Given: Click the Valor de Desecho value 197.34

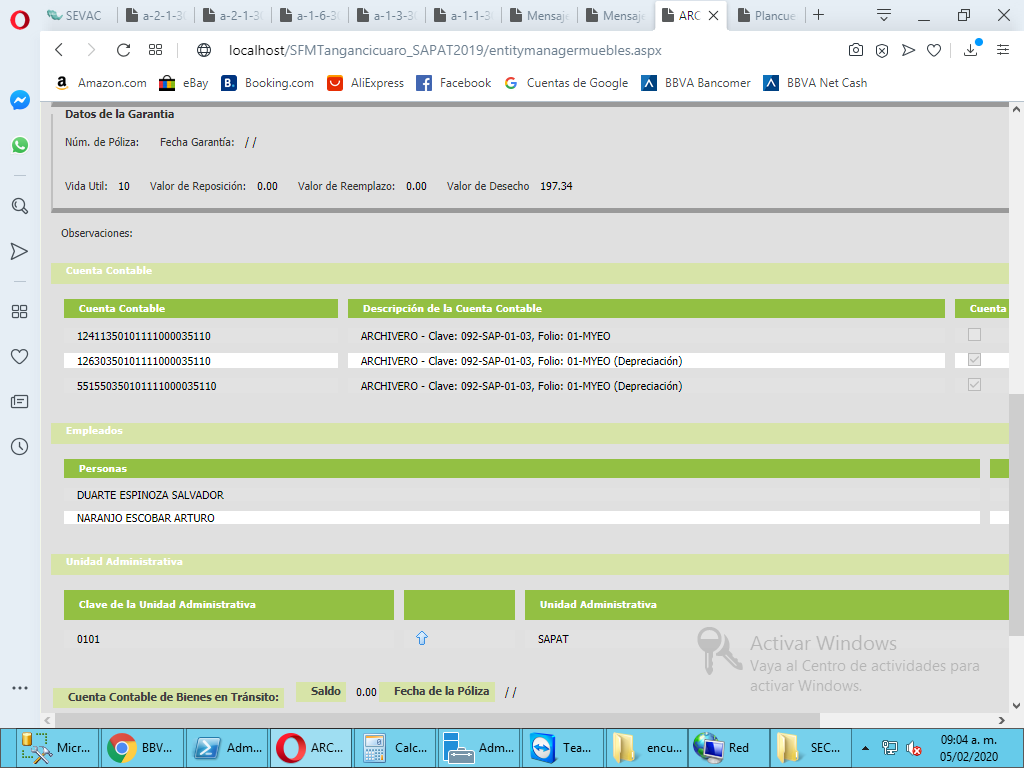Looking at the screenshot, I should coord(556,186).
